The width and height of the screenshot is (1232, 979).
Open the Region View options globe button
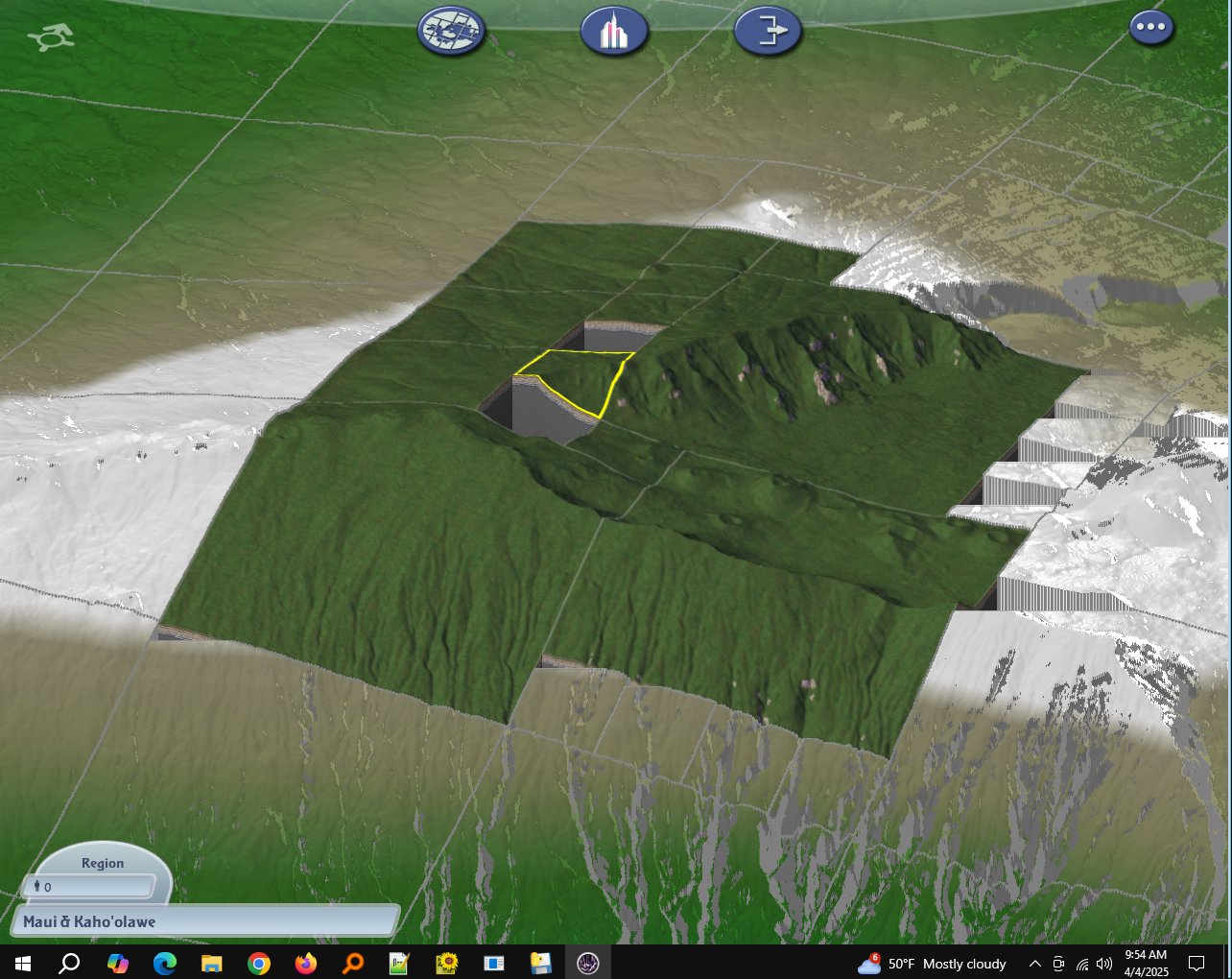(x=451, y=31)
